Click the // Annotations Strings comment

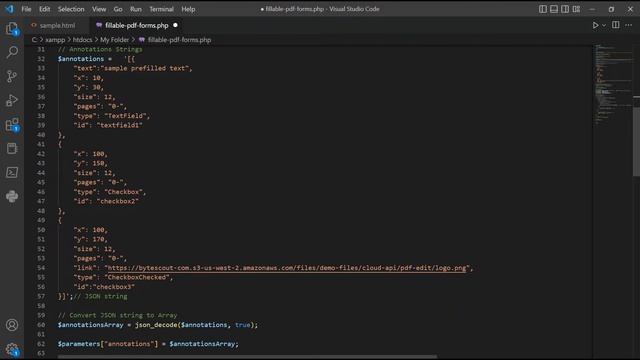pyautogui.click(x=100, y=49)
